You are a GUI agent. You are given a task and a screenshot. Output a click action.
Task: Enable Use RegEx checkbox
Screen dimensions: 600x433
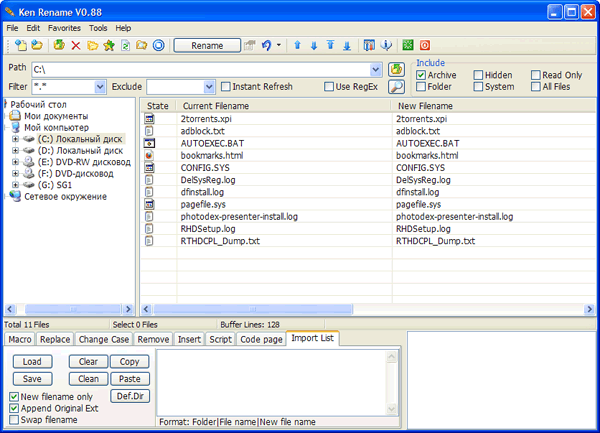coord(329,87)
